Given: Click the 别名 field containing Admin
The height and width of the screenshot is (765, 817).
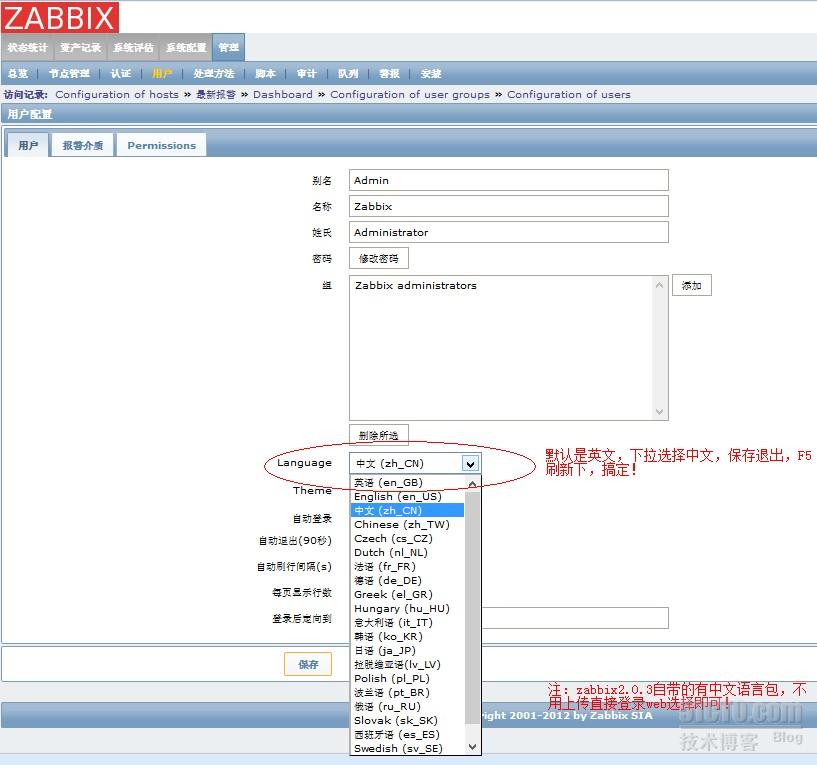Looking at the screenshot, I should [x=509, y=180].
